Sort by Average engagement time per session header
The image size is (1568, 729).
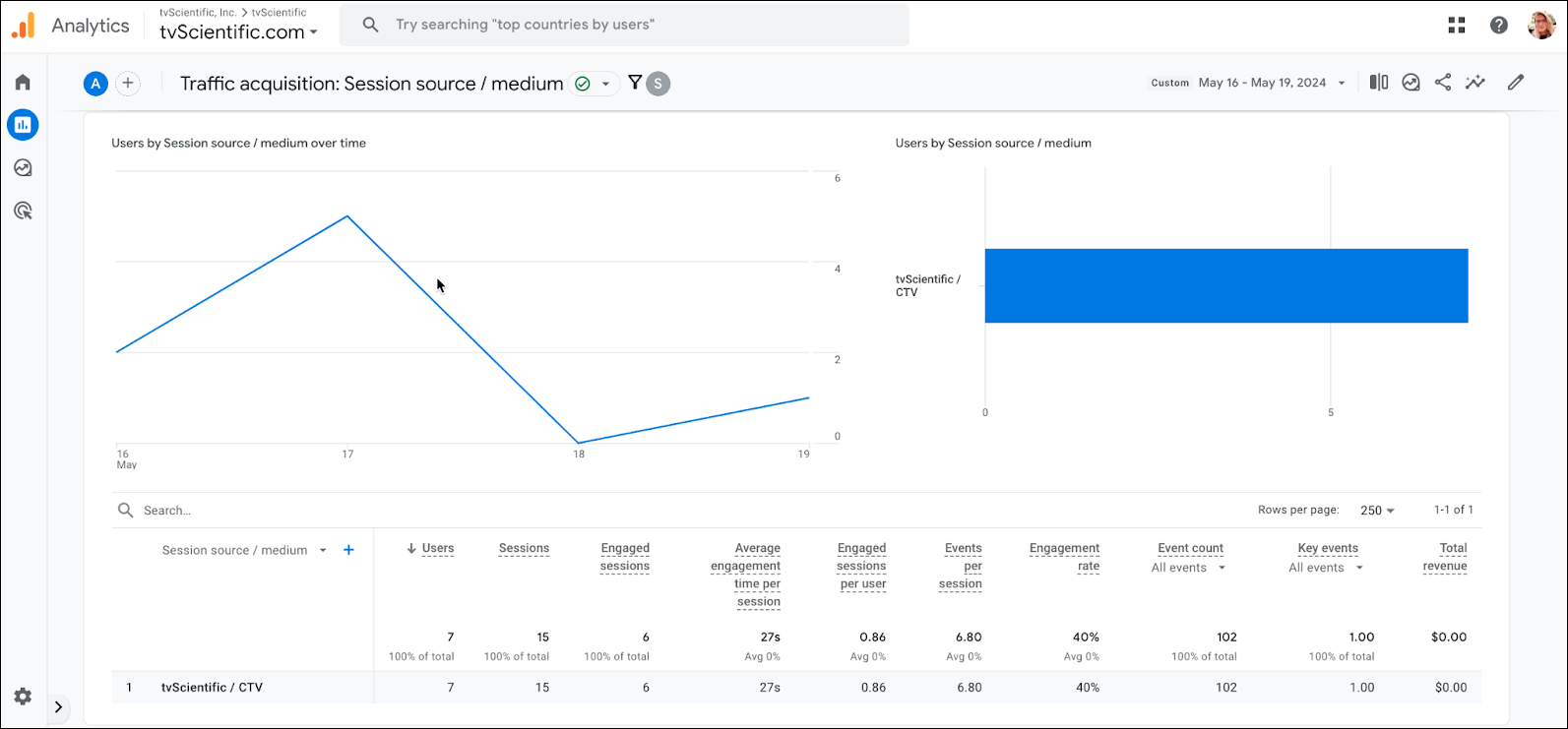coord(746,575)
